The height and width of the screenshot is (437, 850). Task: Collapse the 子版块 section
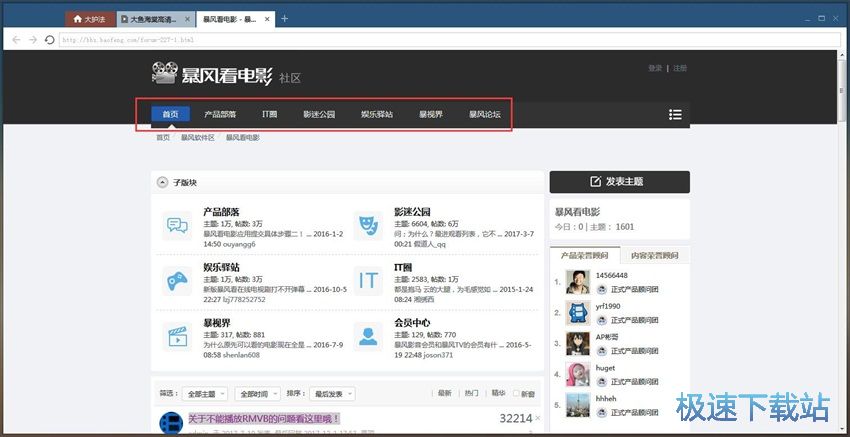coord(162,183)
